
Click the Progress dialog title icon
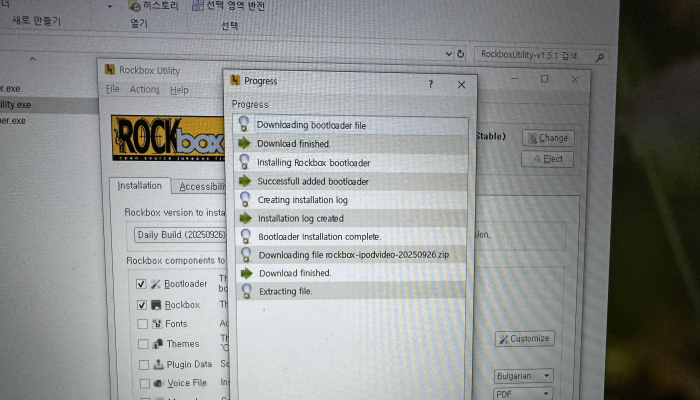(235, 80)
